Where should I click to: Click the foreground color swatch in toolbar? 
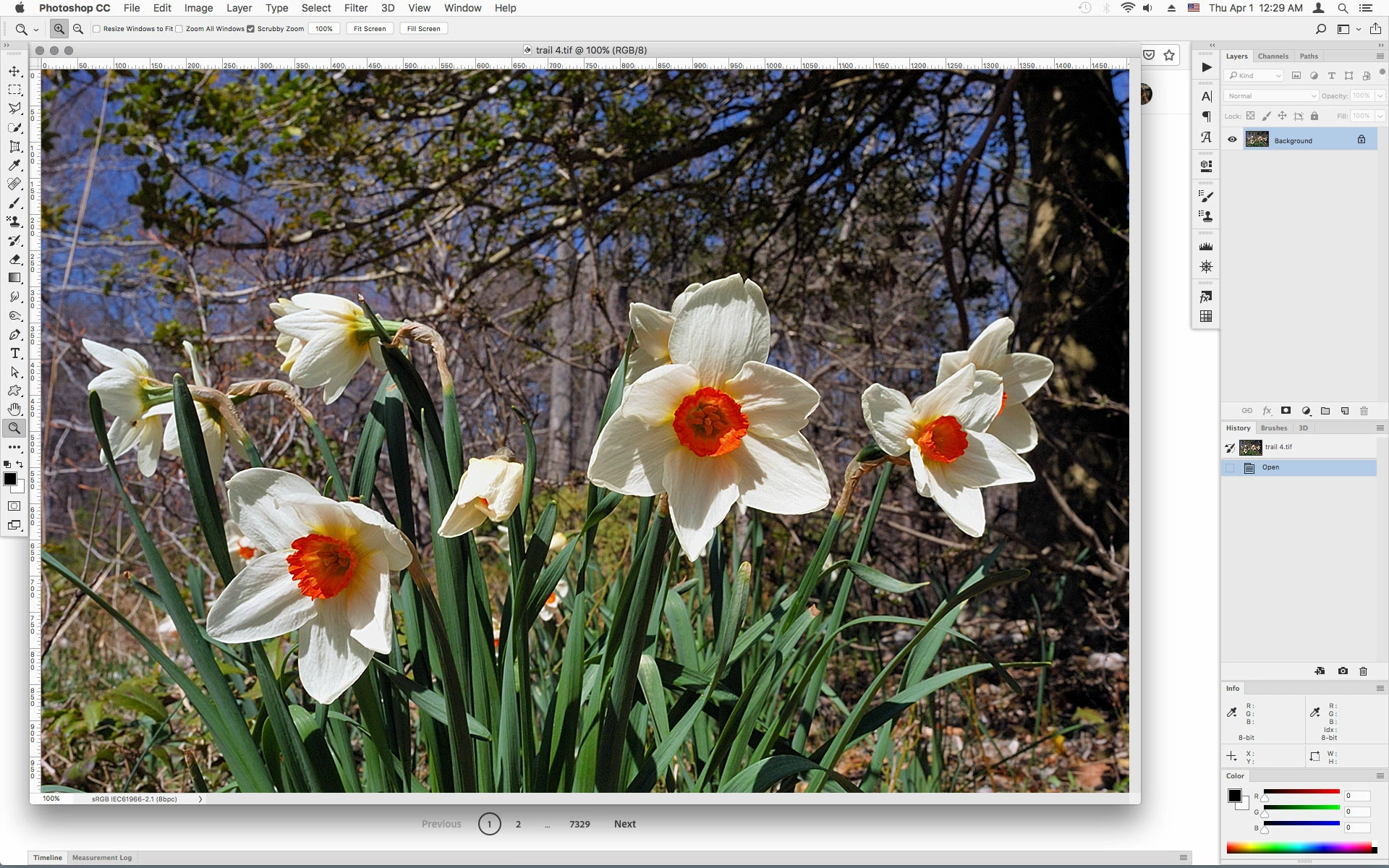pyautogui.click(x=9, y=479)
